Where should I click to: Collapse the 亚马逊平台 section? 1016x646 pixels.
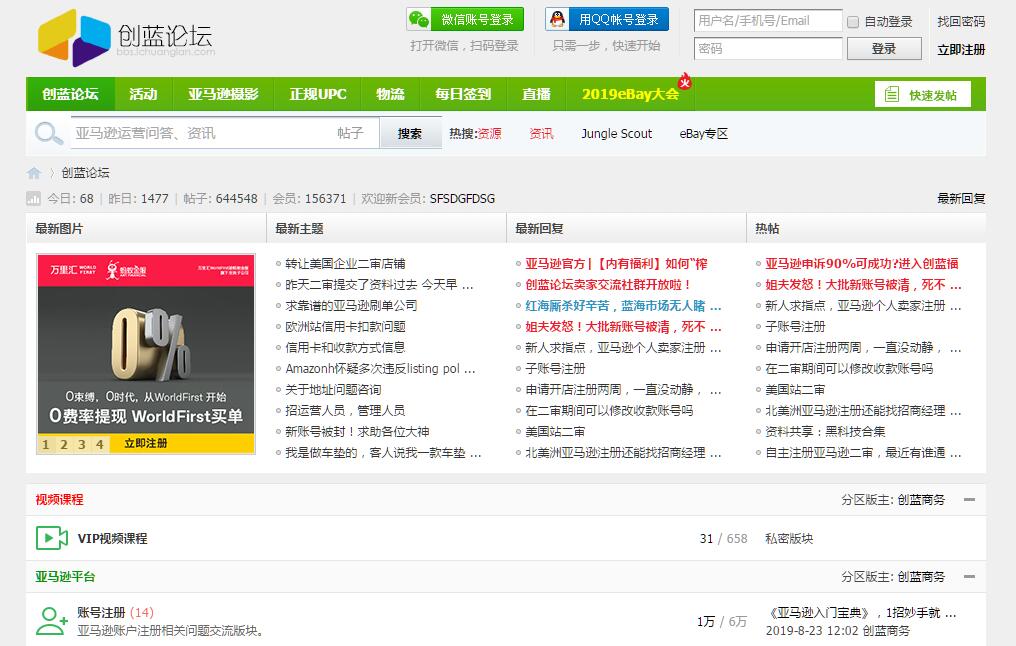(x=969, y=577)
